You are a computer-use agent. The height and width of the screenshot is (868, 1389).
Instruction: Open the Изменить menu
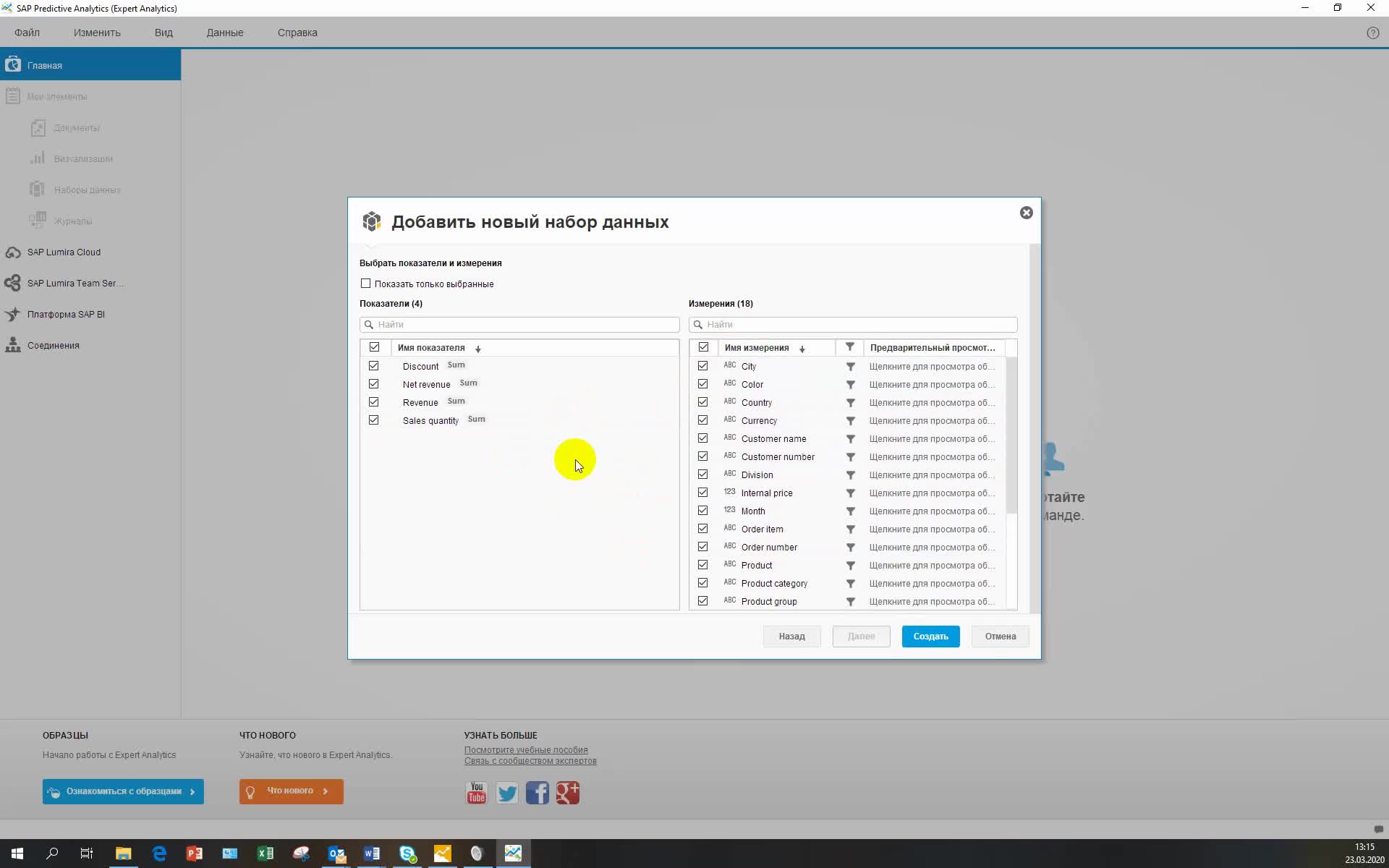point(97,33)
